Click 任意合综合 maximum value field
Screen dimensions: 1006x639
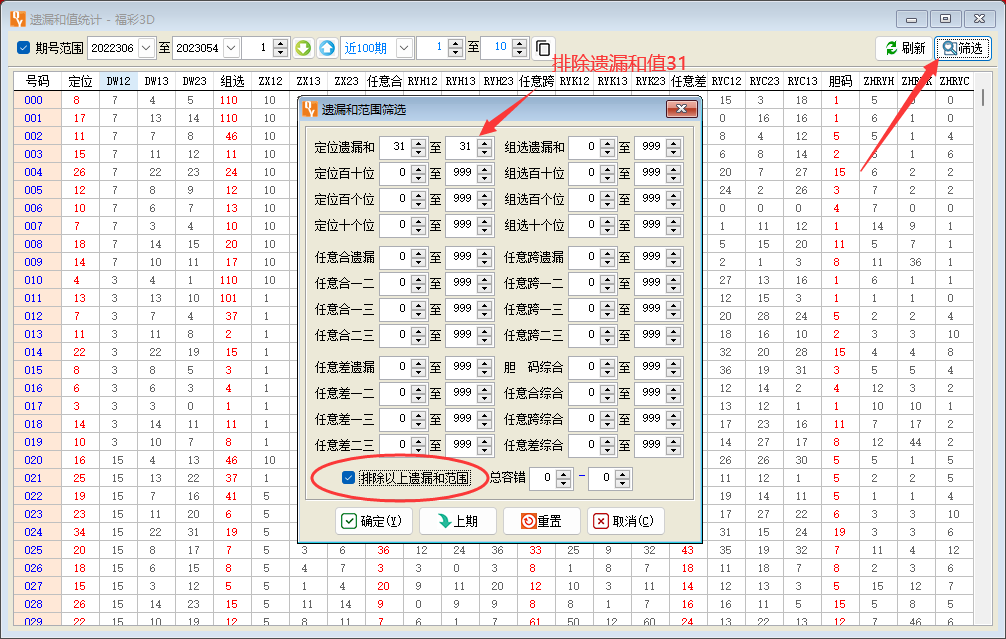point(650,393)
